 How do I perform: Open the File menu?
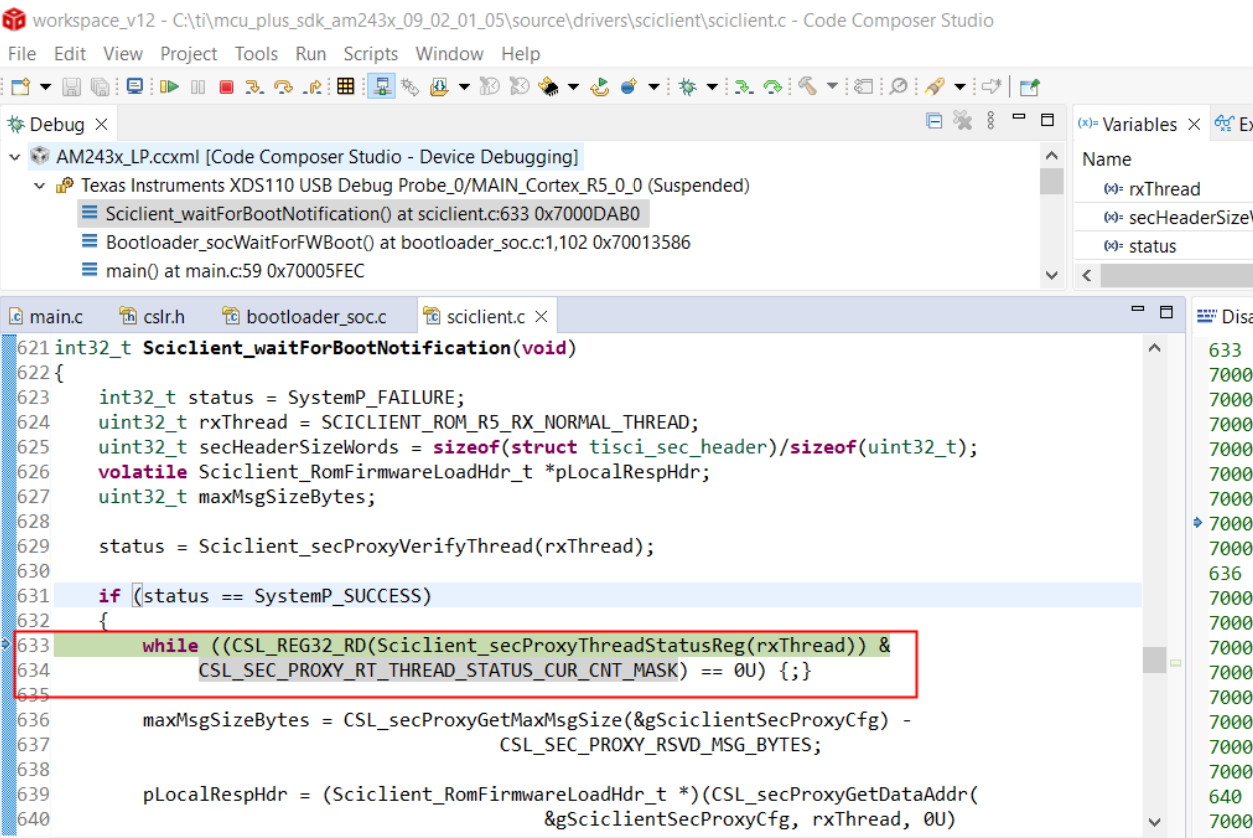tap(21, 53)
